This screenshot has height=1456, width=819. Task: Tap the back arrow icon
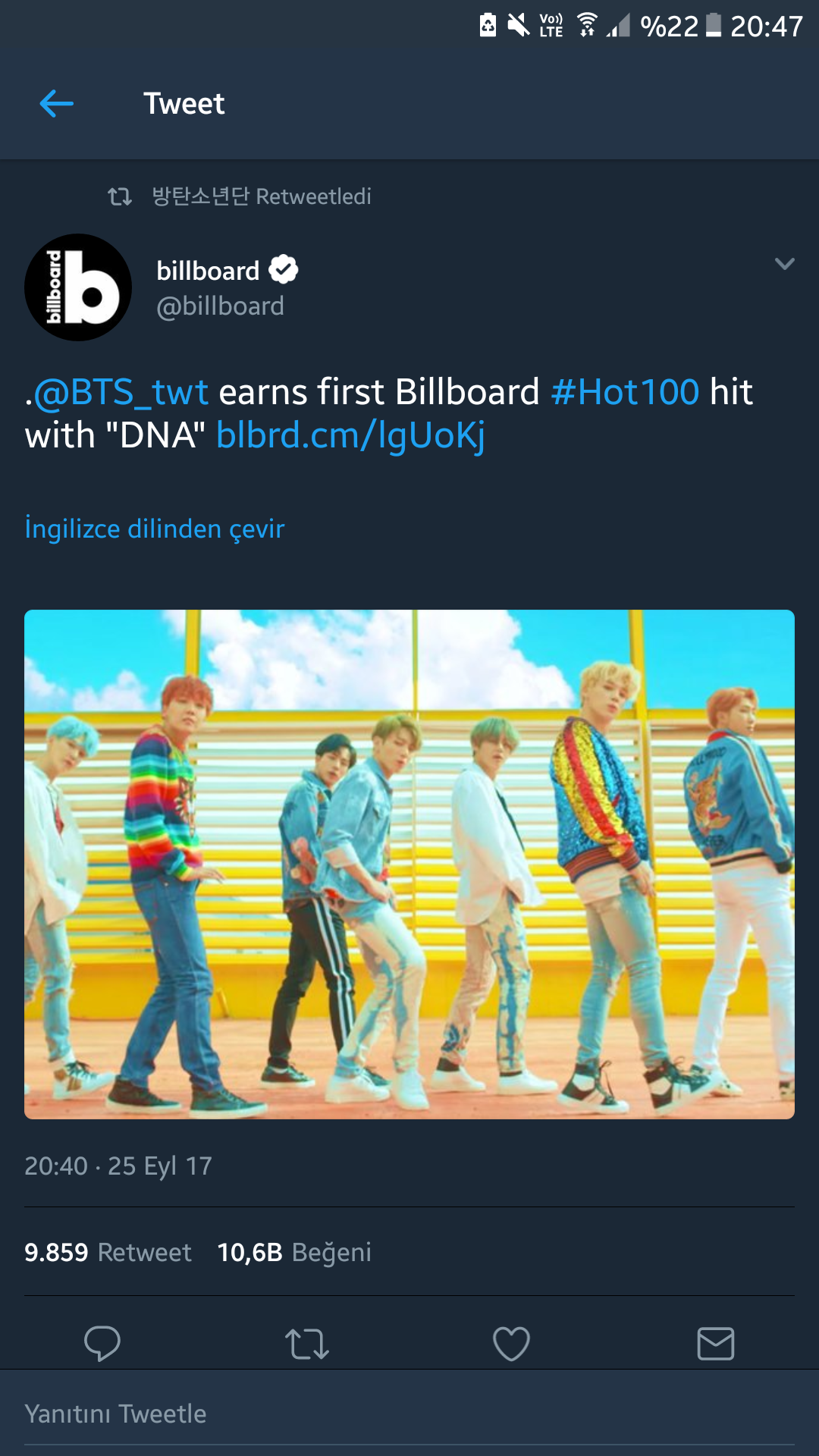click(57, 103)
